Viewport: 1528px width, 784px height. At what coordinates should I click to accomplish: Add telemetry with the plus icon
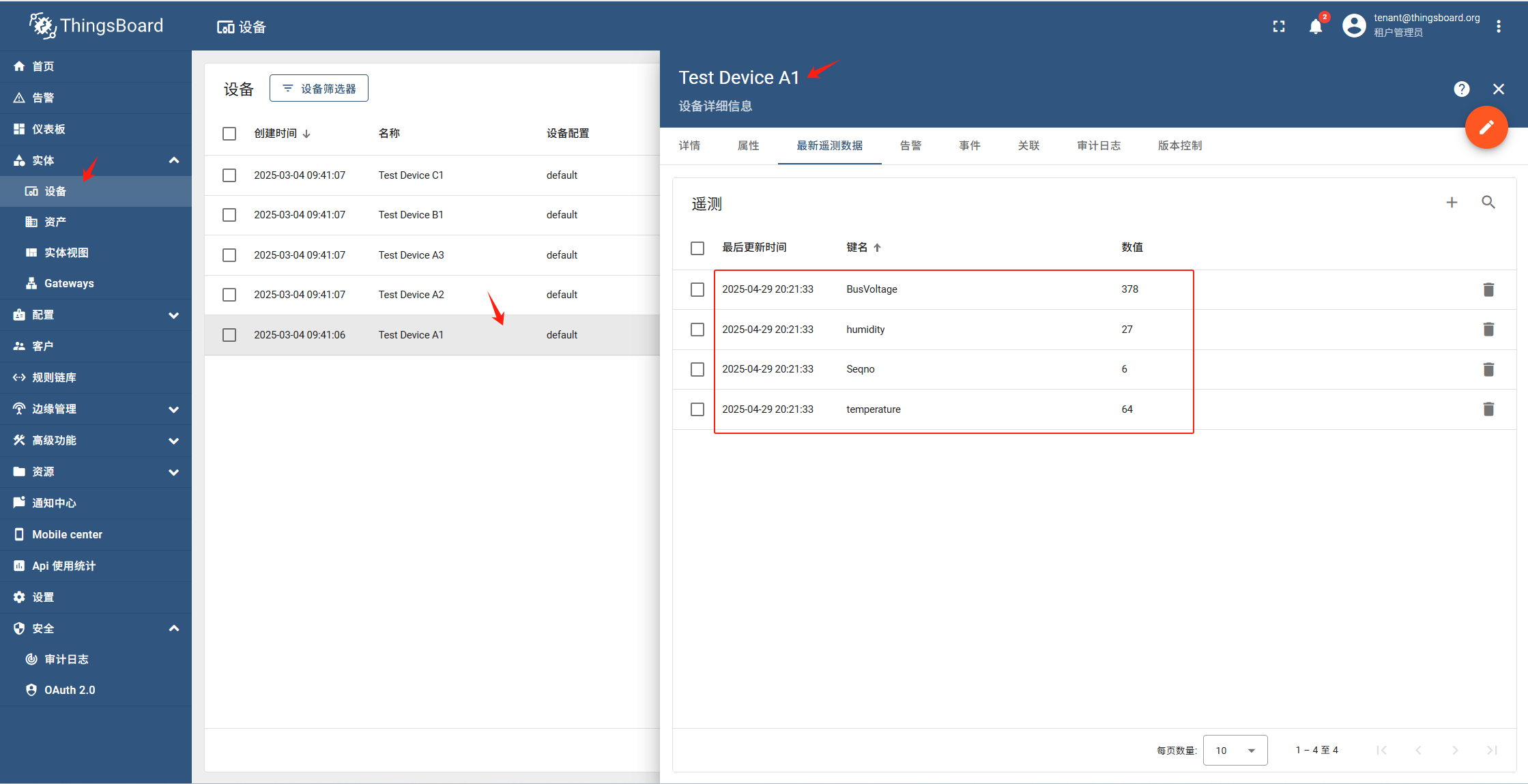[1452, 203]
